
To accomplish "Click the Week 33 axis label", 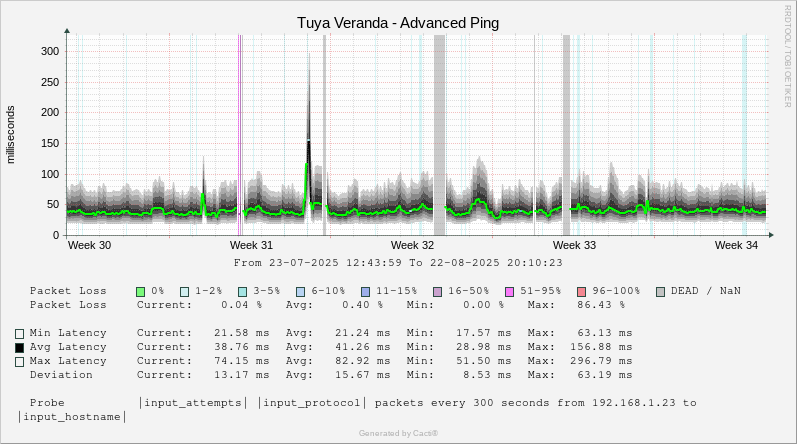I will coord(574,245).
